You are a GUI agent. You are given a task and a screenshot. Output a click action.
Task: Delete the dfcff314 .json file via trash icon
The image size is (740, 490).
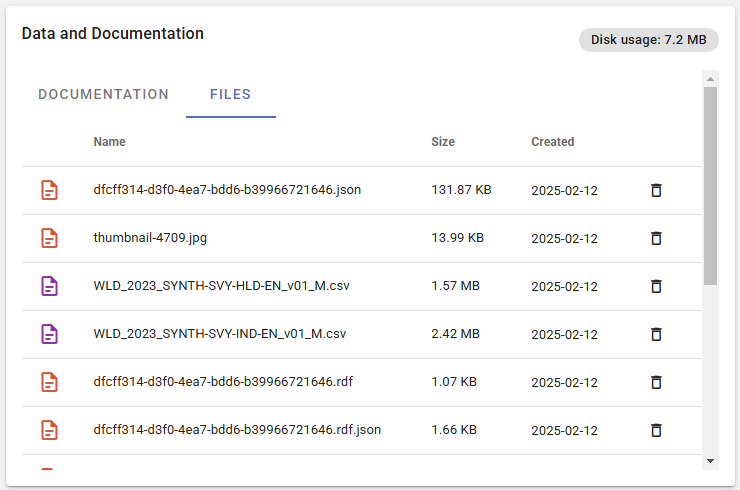click(656, 190)
